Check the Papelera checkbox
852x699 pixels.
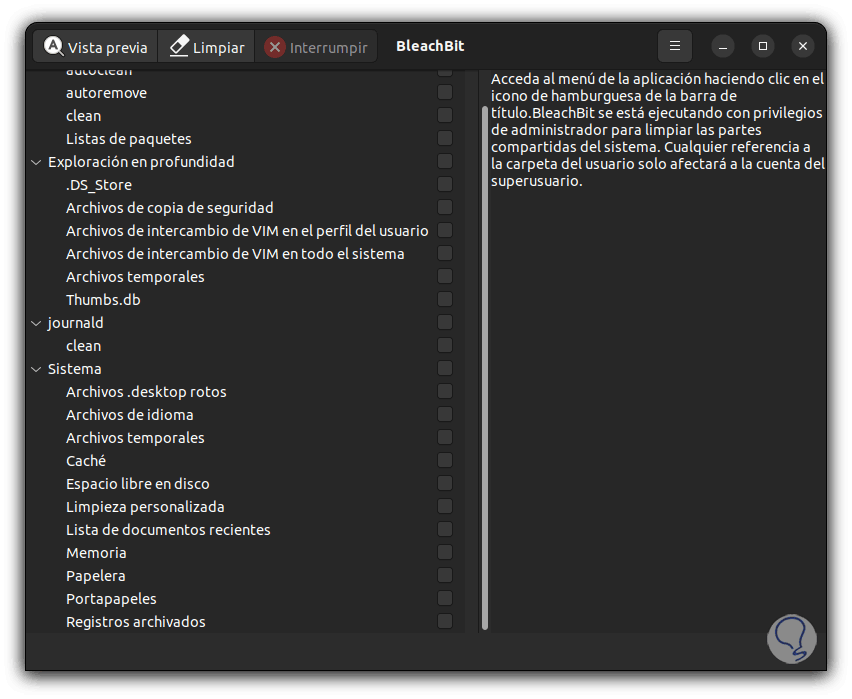tap(445, 575)
